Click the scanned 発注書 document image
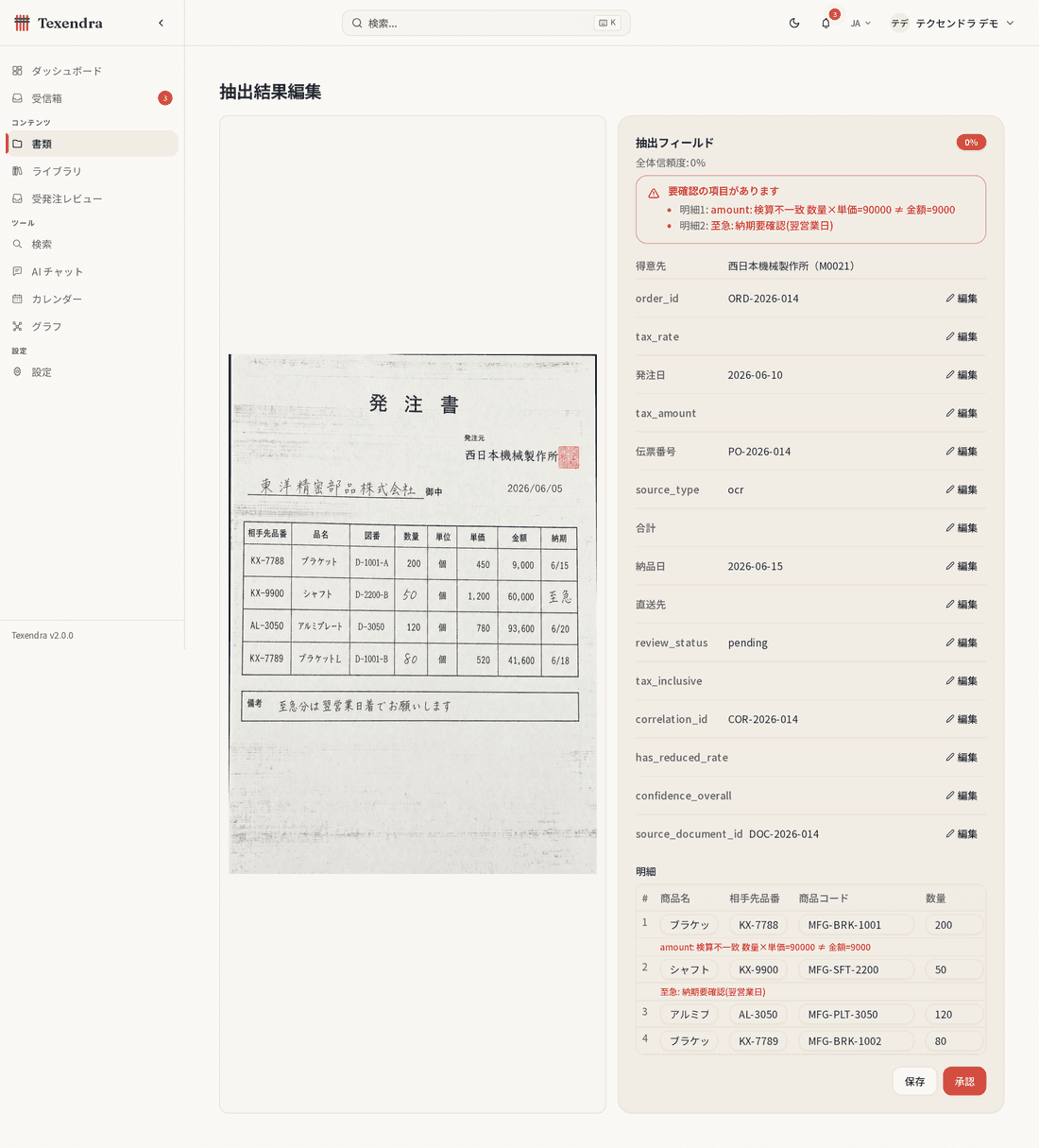 click(413, 614)
